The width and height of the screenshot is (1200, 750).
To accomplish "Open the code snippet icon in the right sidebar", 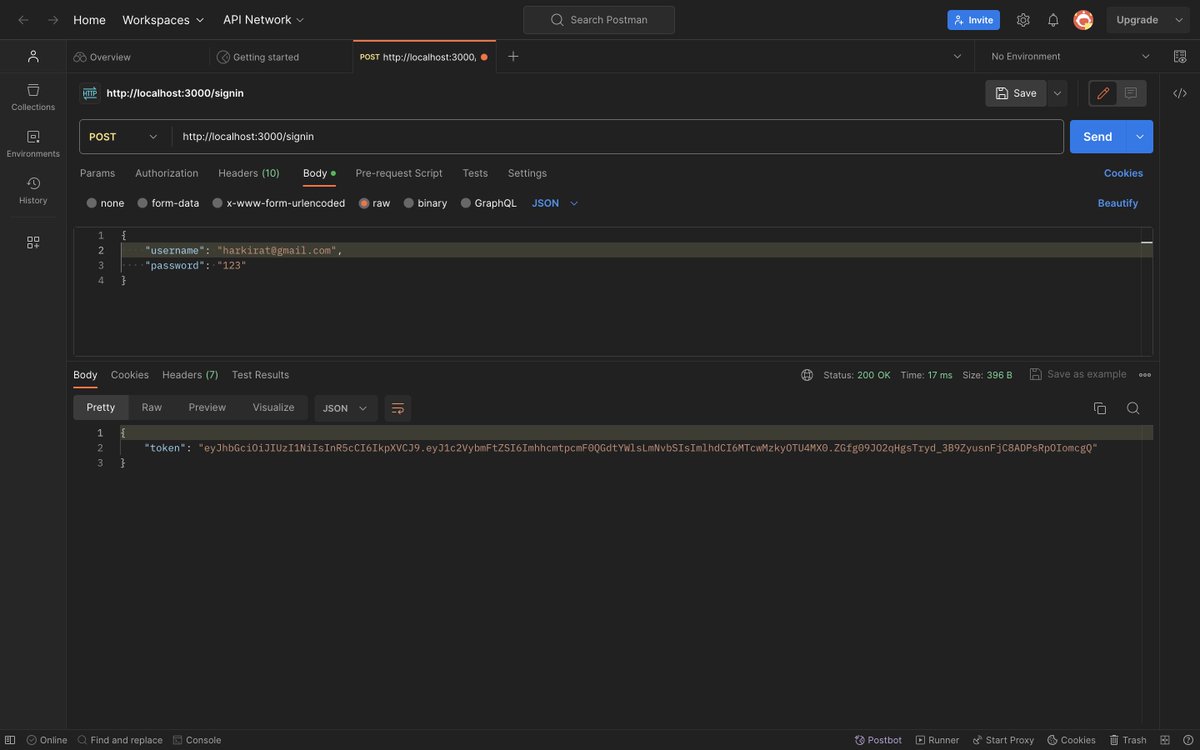I will click(x=1180, y=93).
